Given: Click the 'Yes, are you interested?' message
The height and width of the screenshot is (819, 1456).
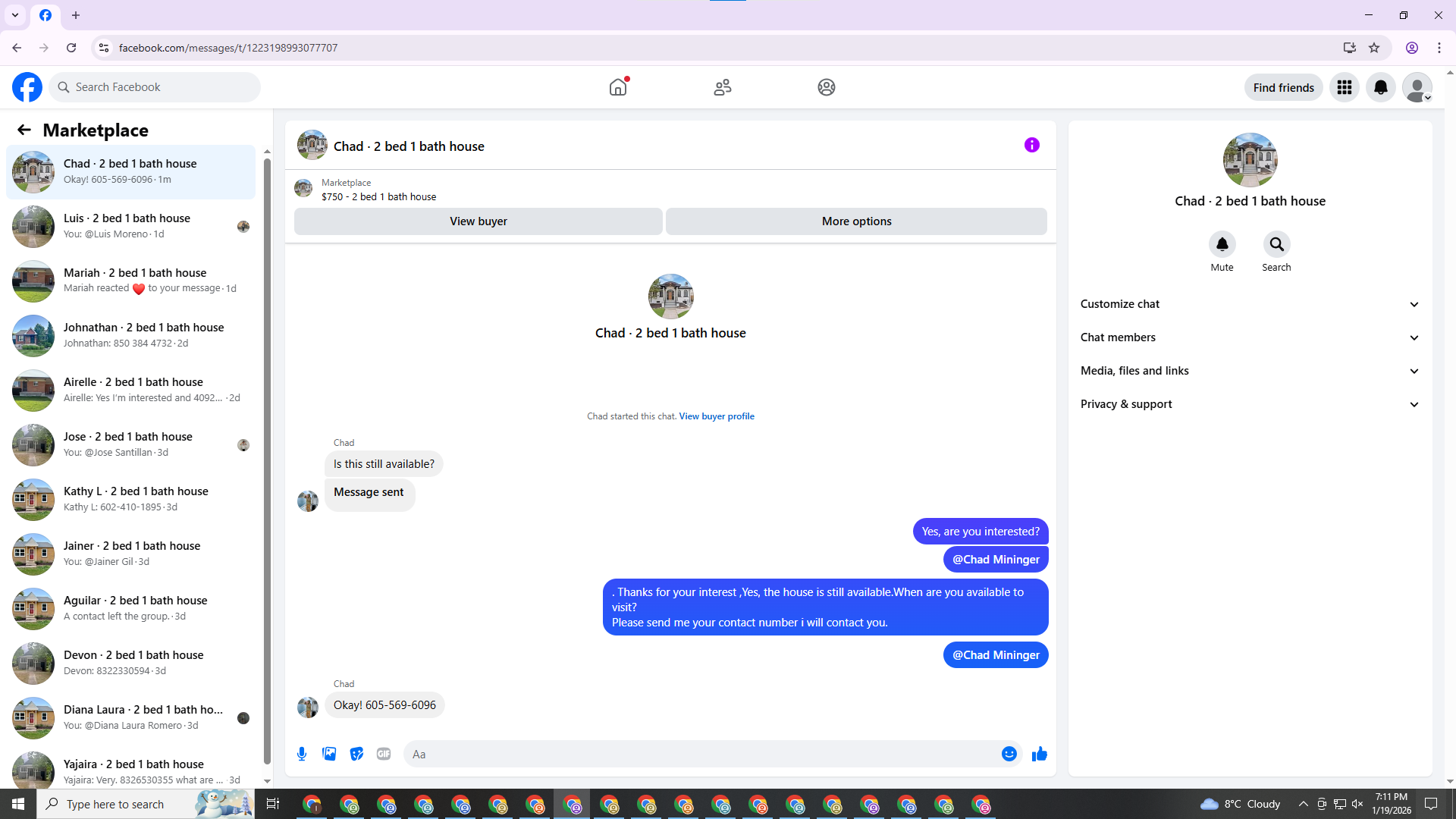Looking at the screenshot, I should [x=981, y=532].
